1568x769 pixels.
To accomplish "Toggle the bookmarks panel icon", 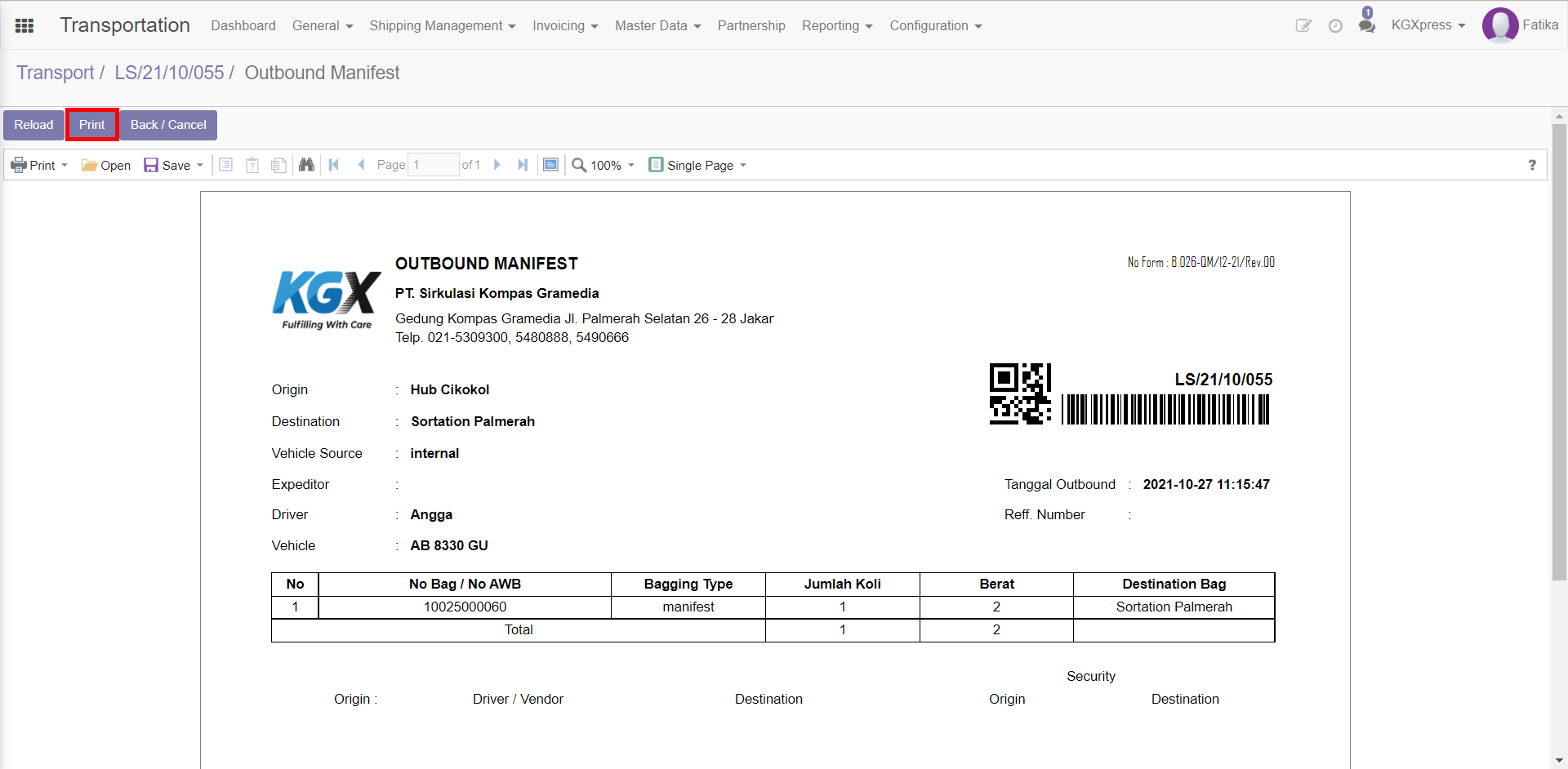I will (226, 165).
